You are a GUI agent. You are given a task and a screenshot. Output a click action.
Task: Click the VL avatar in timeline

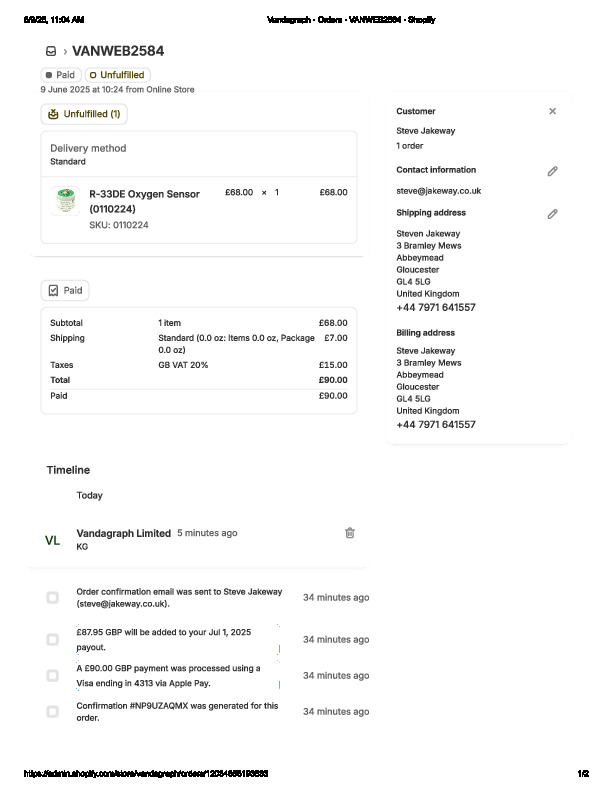coord(52,540)
